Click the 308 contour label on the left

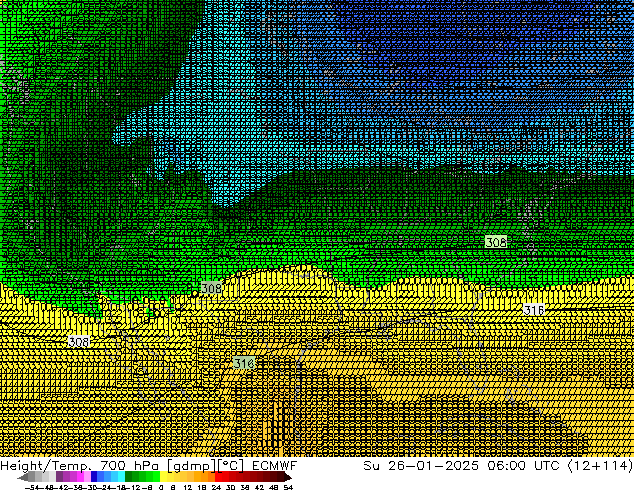click(79, 342)
